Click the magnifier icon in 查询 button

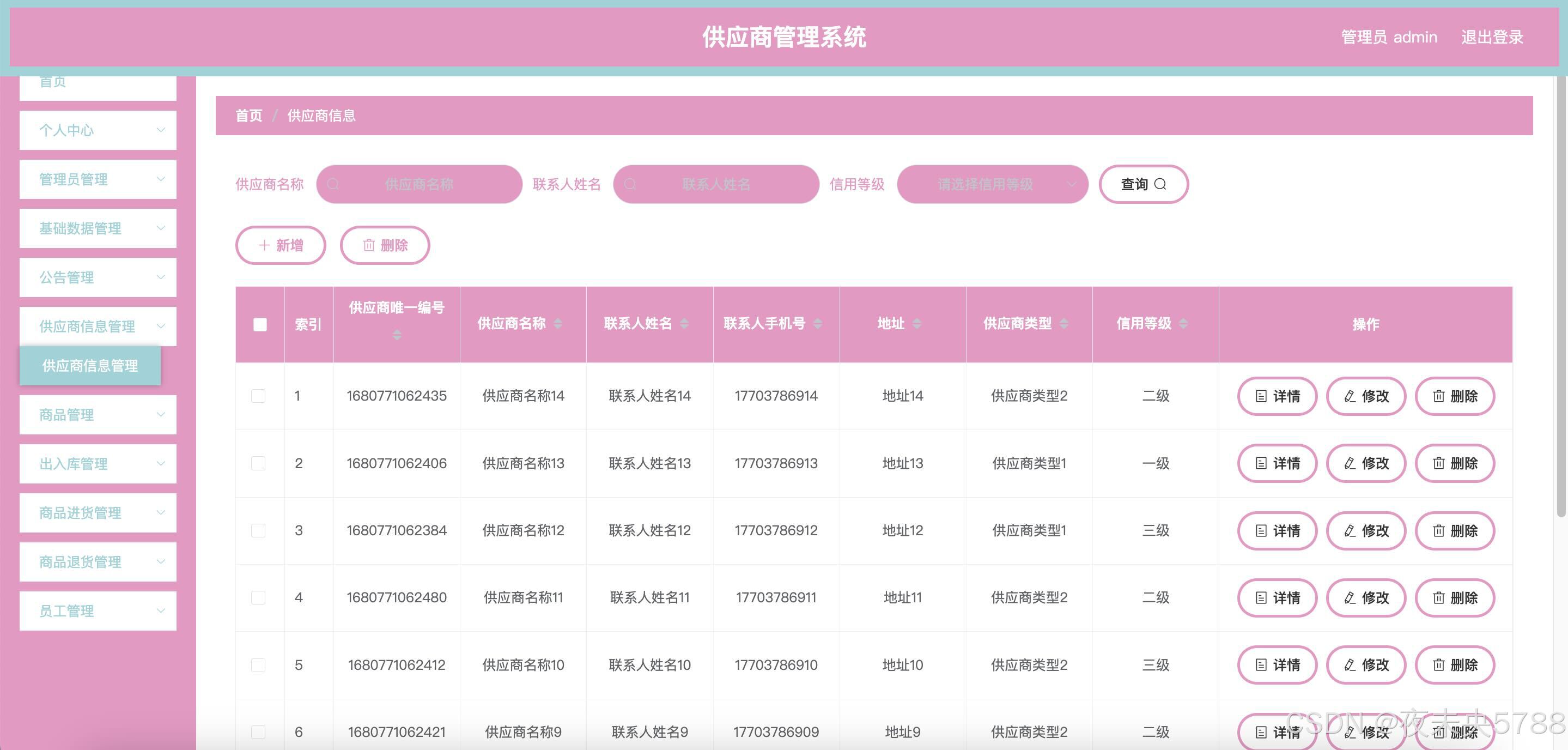[1160, 184]
